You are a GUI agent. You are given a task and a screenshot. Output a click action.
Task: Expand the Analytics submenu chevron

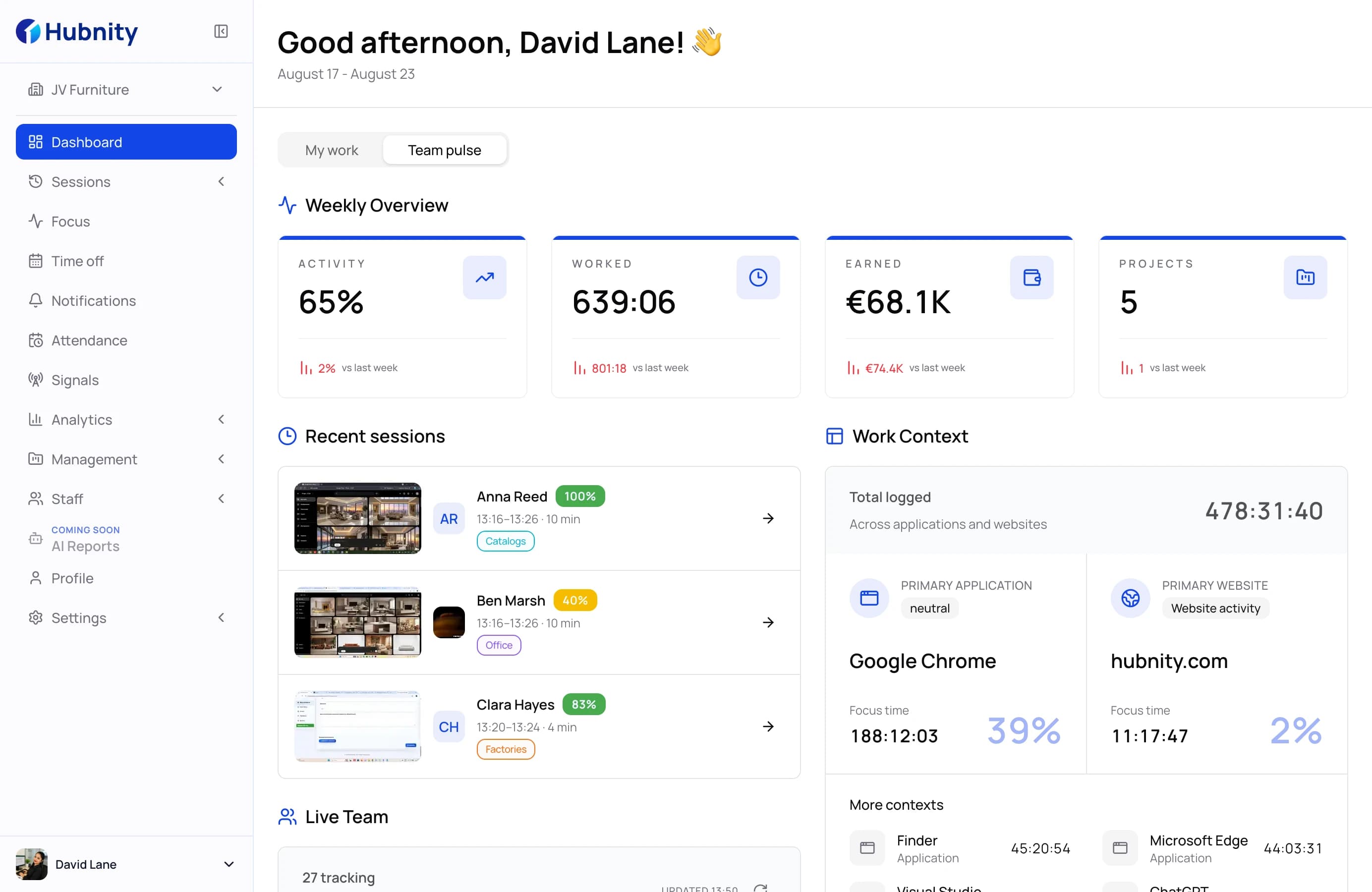pos(222,420)
